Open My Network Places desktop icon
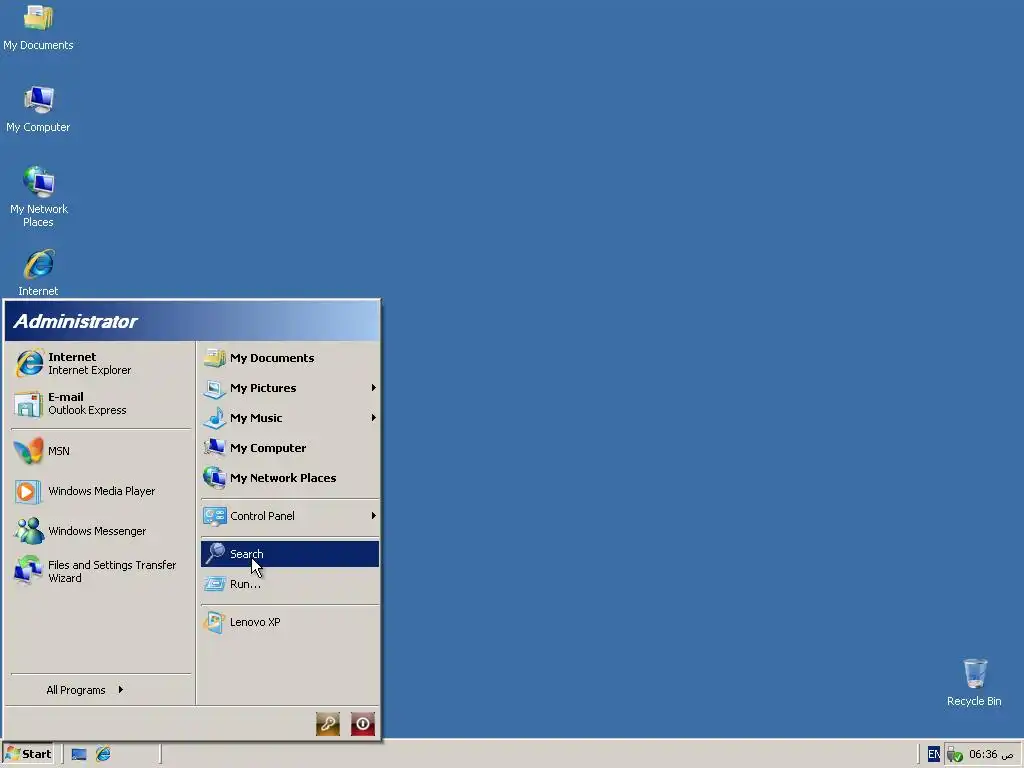The image size is (1024, 768). [x=38, y=197]
